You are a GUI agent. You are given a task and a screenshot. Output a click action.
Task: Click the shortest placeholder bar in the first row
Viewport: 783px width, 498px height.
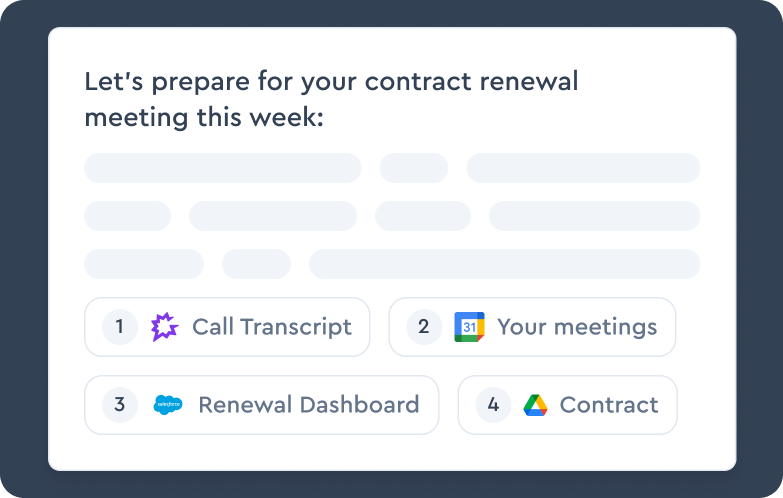point(413,168)
